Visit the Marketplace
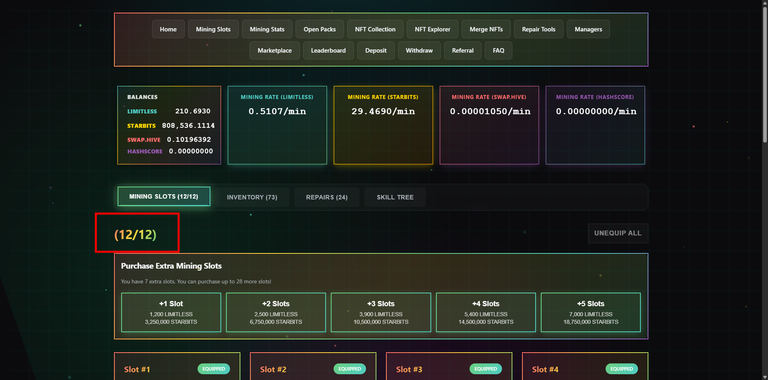 275,50
